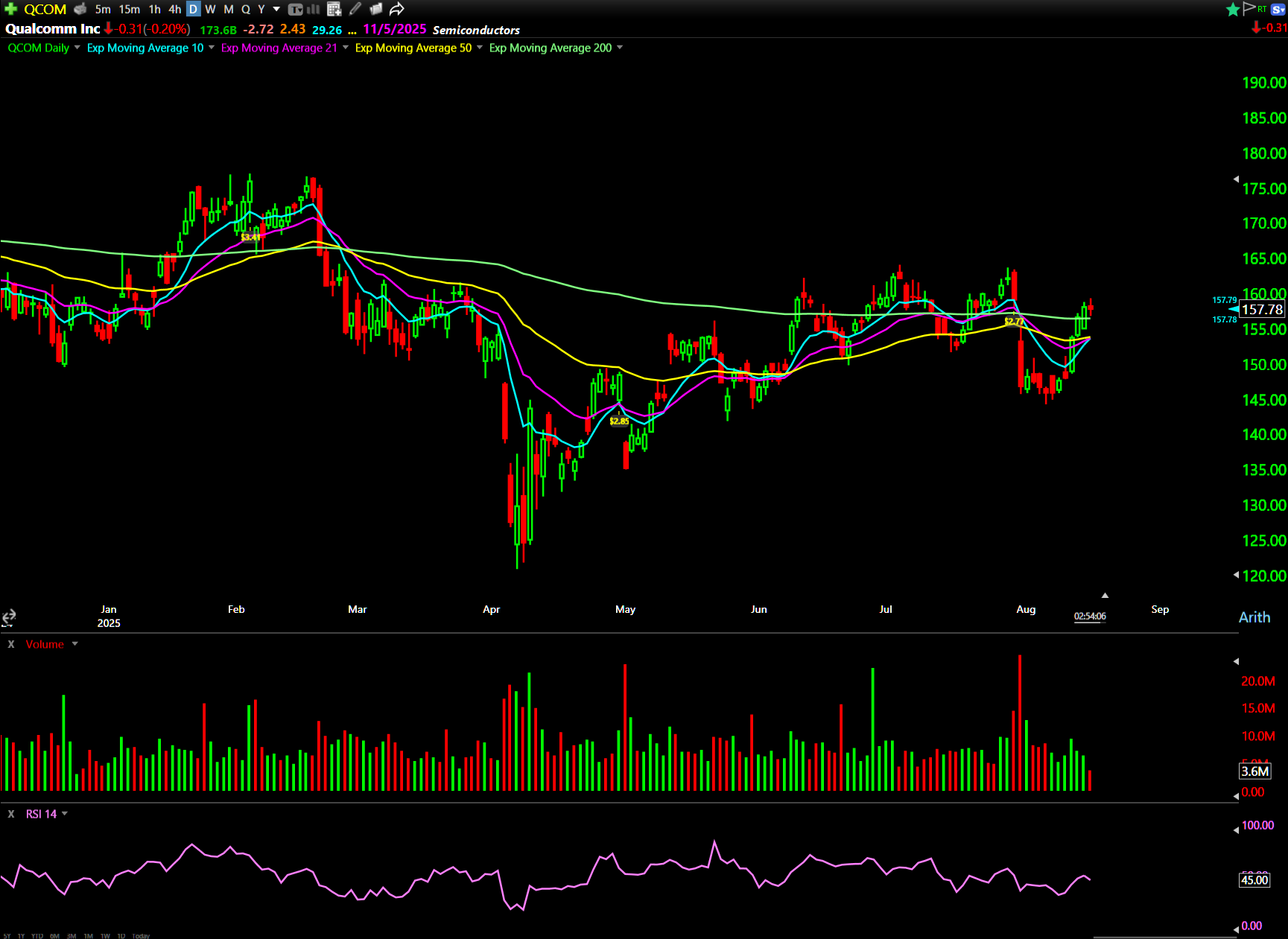
Task: Click the price-scale triangle marker near 120.00
Action: point(1237,574)
